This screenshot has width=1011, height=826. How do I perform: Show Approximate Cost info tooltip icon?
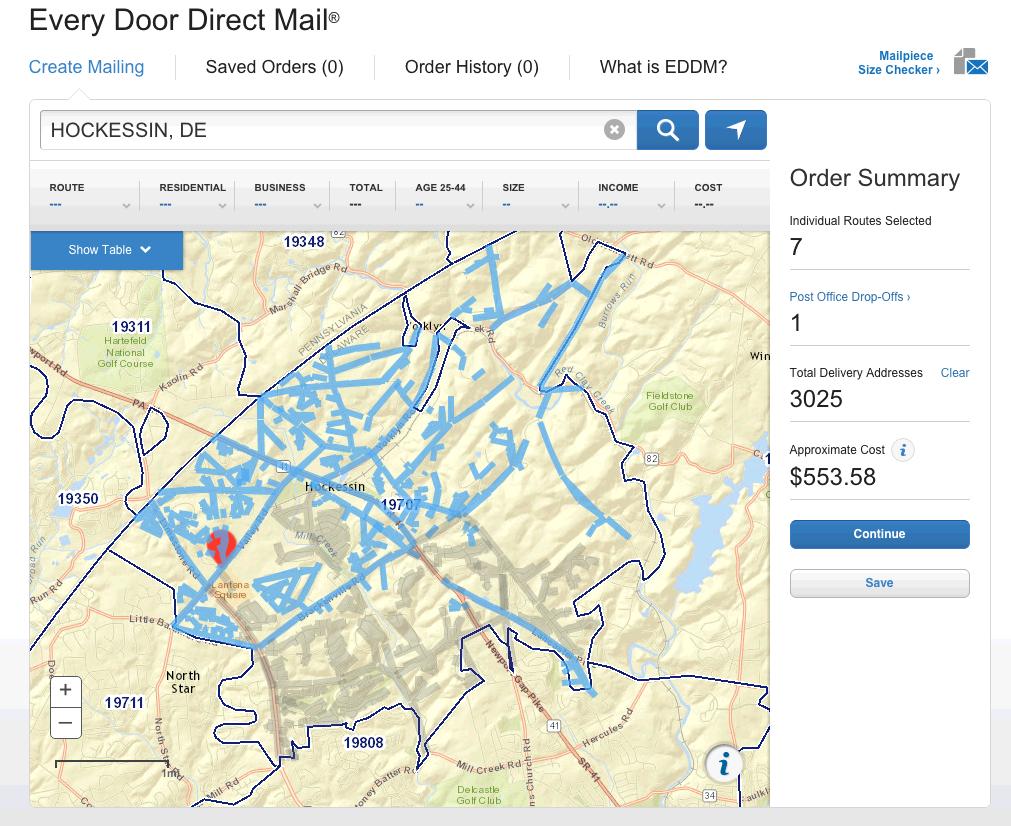point(903,450)
